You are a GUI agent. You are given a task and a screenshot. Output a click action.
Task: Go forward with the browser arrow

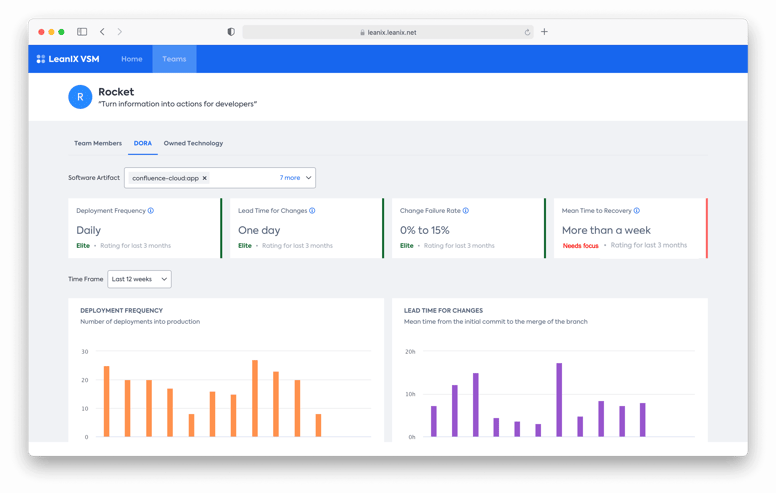point(119,32)
